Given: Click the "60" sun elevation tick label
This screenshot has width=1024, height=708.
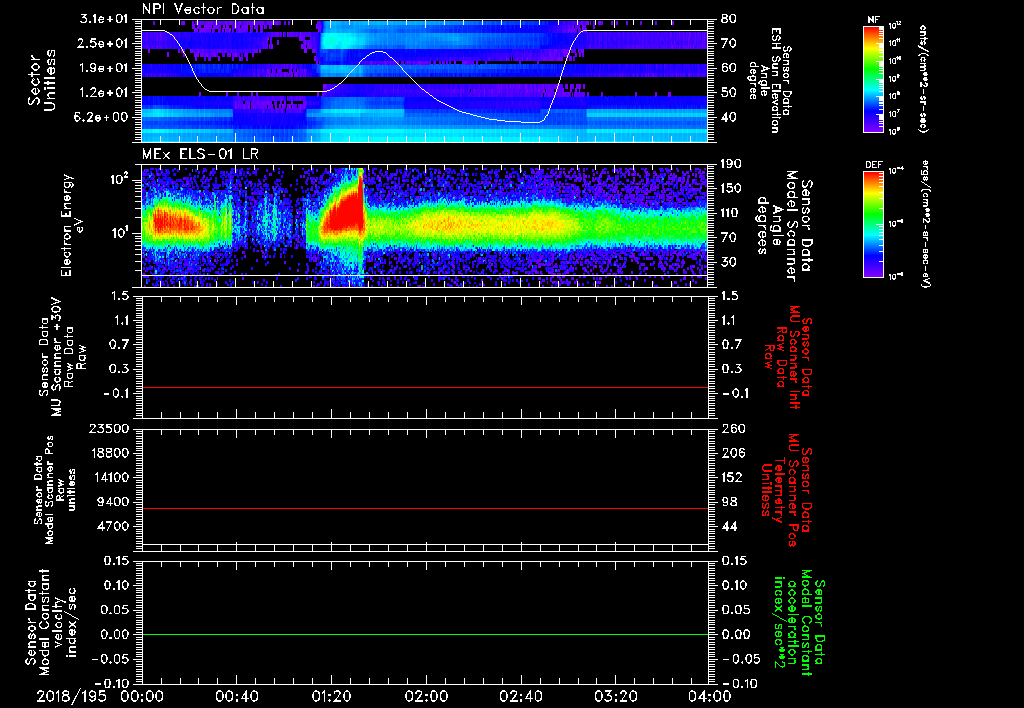Looking at the screenshot, I should click(729, 68).
